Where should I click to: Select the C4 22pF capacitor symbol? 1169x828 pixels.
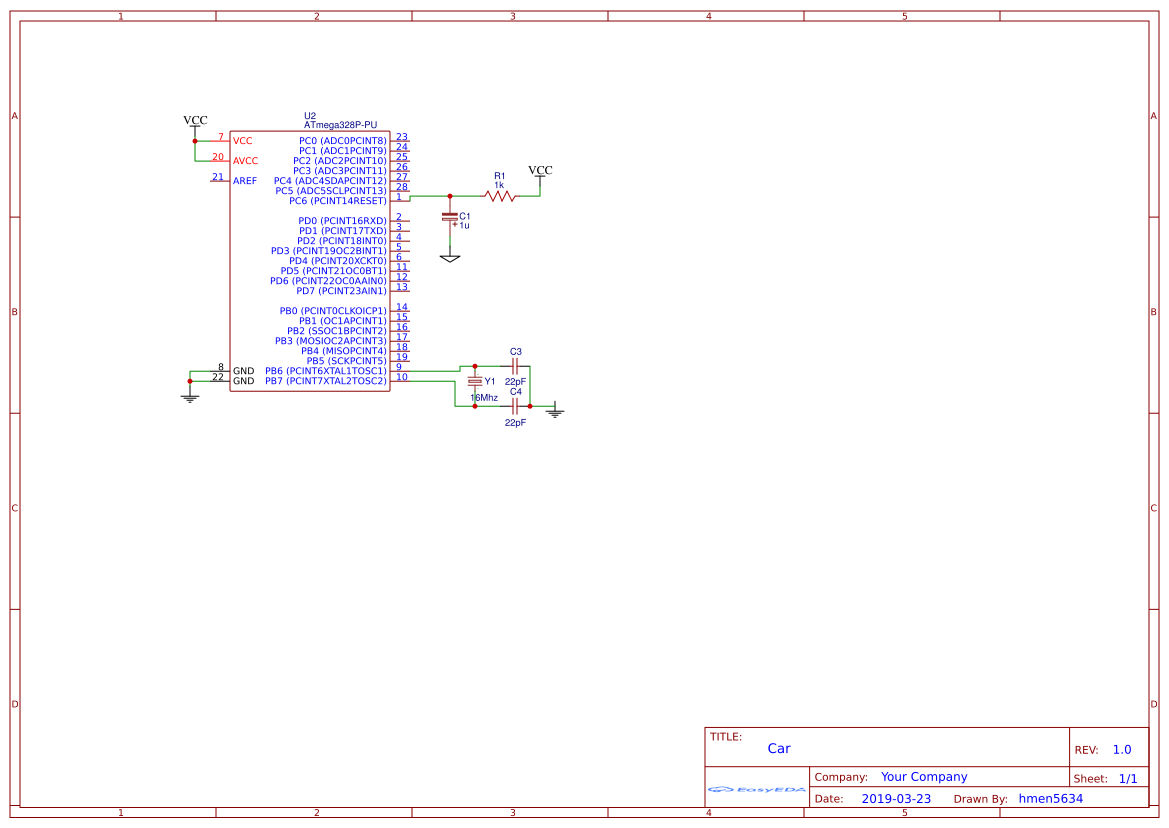[x=514, y=408]
